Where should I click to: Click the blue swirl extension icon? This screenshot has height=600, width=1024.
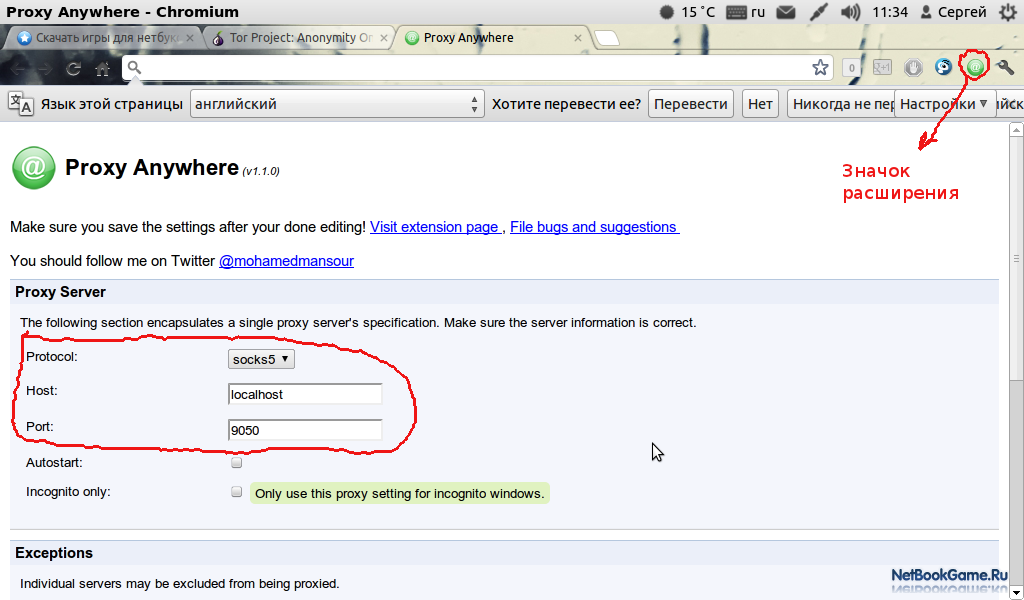click(x=944, y=67)
